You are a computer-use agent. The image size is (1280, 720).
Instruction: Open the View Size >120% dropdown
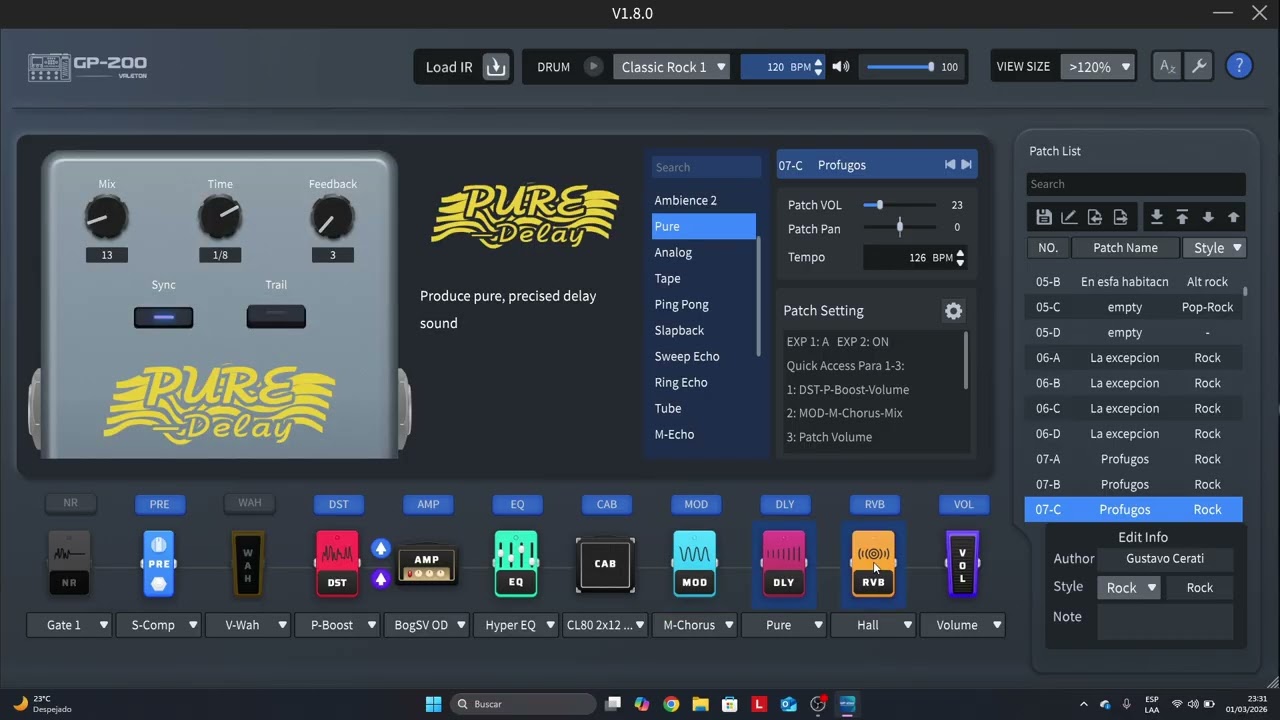pos(1097,67)
